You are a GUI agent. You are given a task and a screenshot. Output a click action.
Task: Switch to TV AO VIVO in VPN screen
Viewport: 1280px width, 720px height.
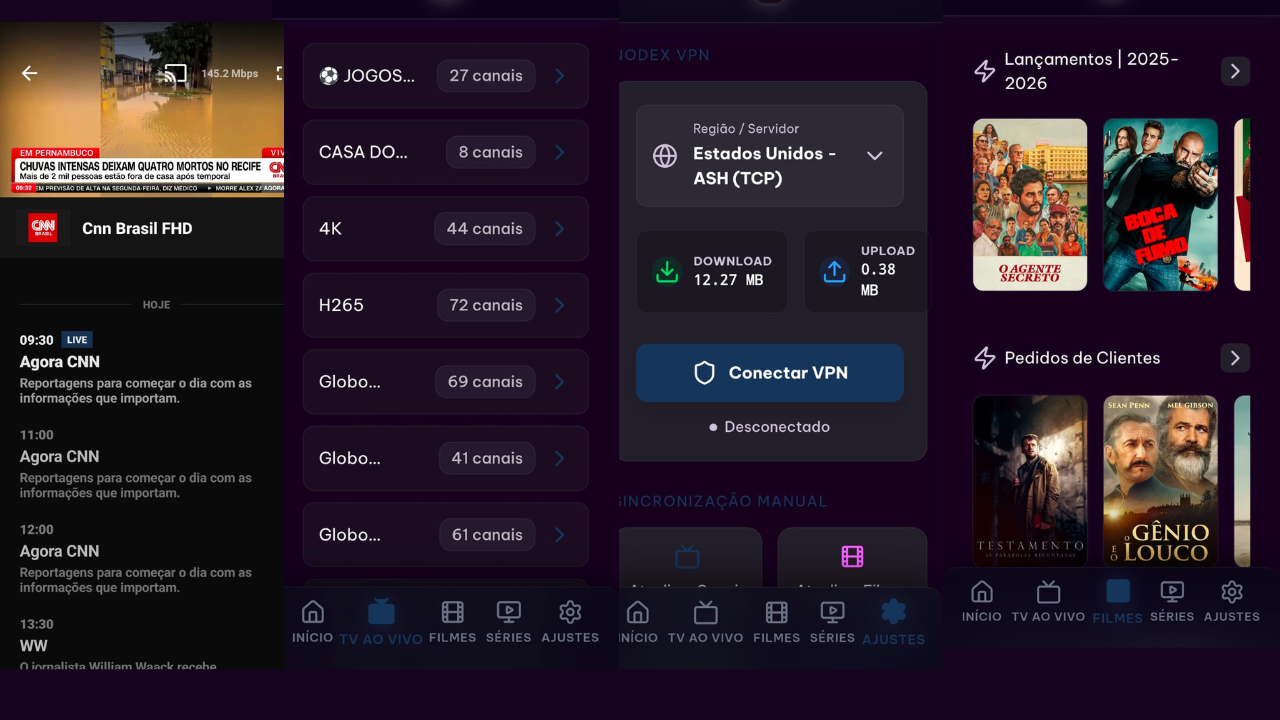pos(706,621)
